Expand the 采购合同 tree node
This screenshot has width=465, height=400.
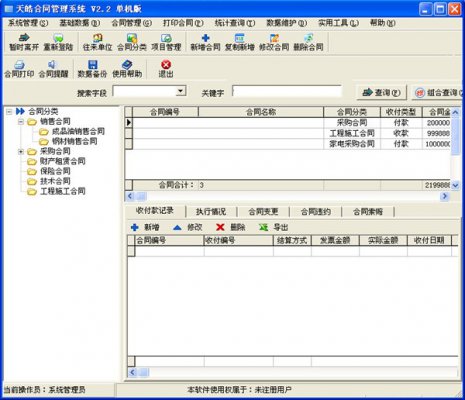[x=21, y=152]
